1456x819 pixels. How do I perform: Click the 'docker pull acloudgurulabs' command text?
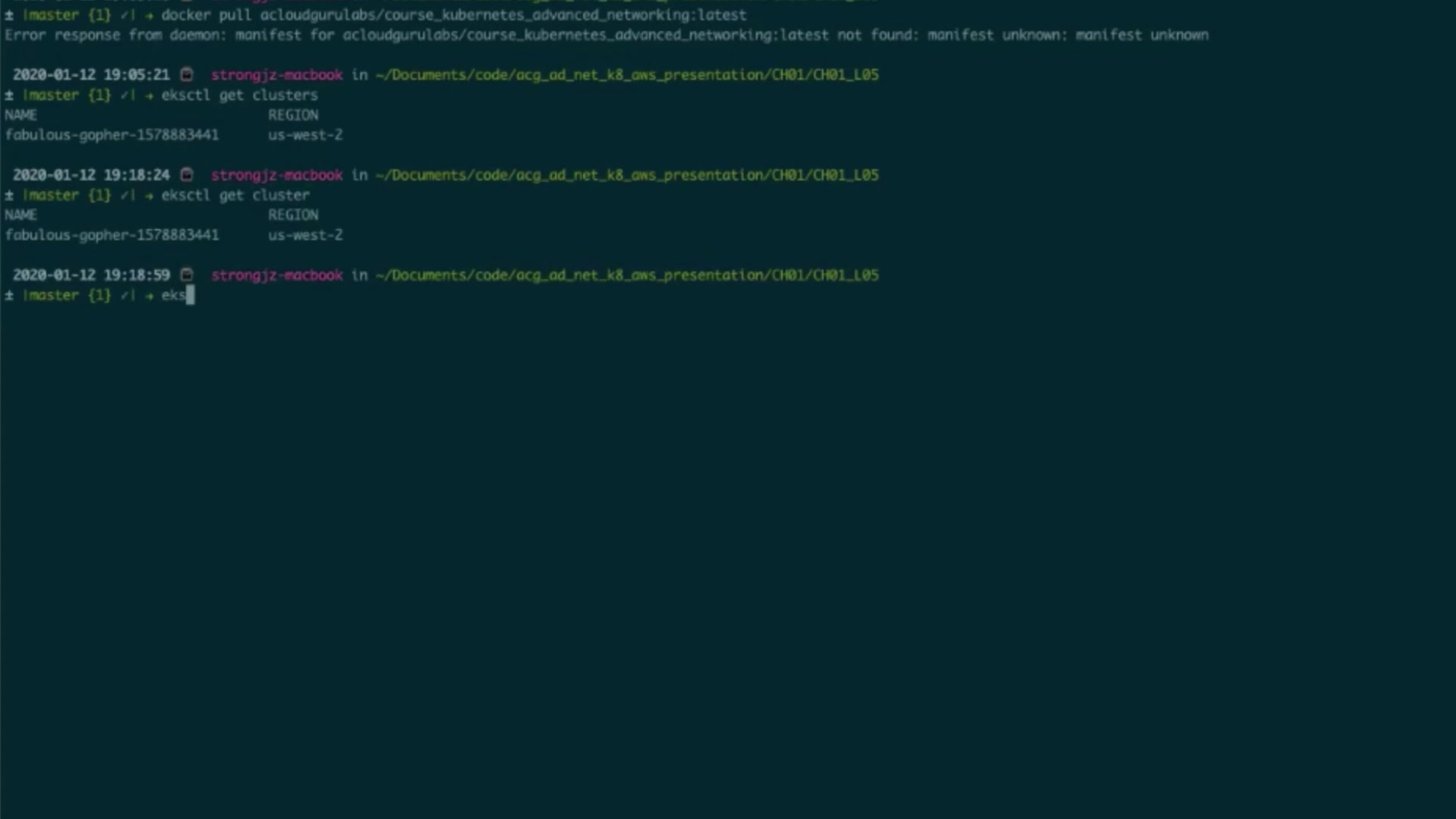click(x=453, y=15)
